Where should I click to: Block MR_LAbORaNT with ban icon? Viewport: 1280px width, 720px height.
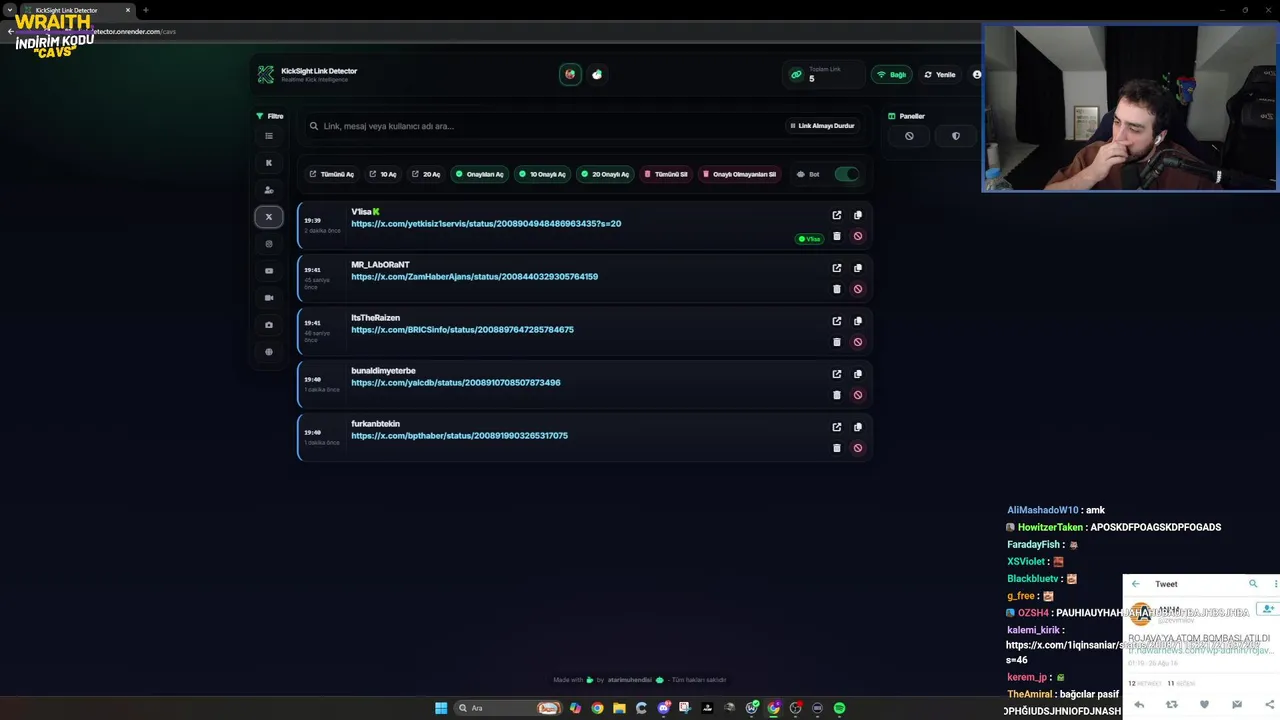tap(858, 289)
